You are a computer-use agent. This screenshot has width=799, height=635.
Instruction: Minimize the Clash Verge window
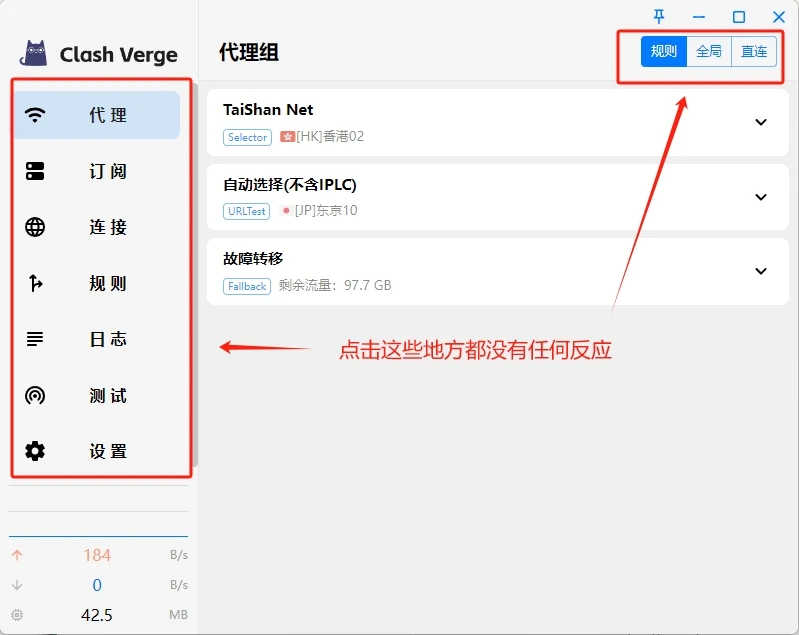[699, 17]
